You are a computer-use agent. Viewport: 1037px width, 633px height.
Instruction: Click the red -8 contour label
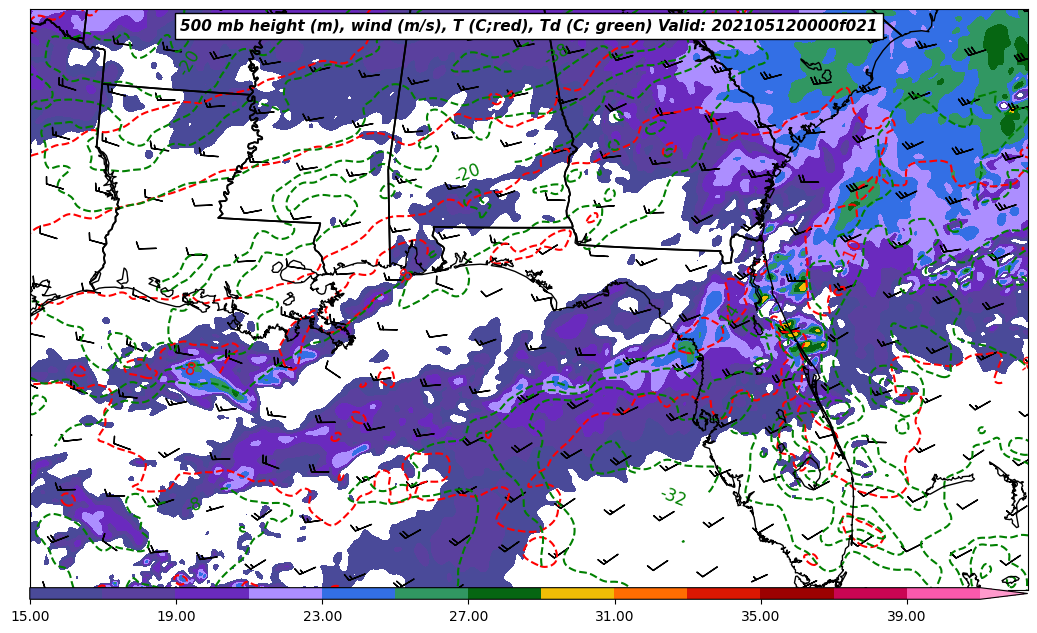pos(189,367)
